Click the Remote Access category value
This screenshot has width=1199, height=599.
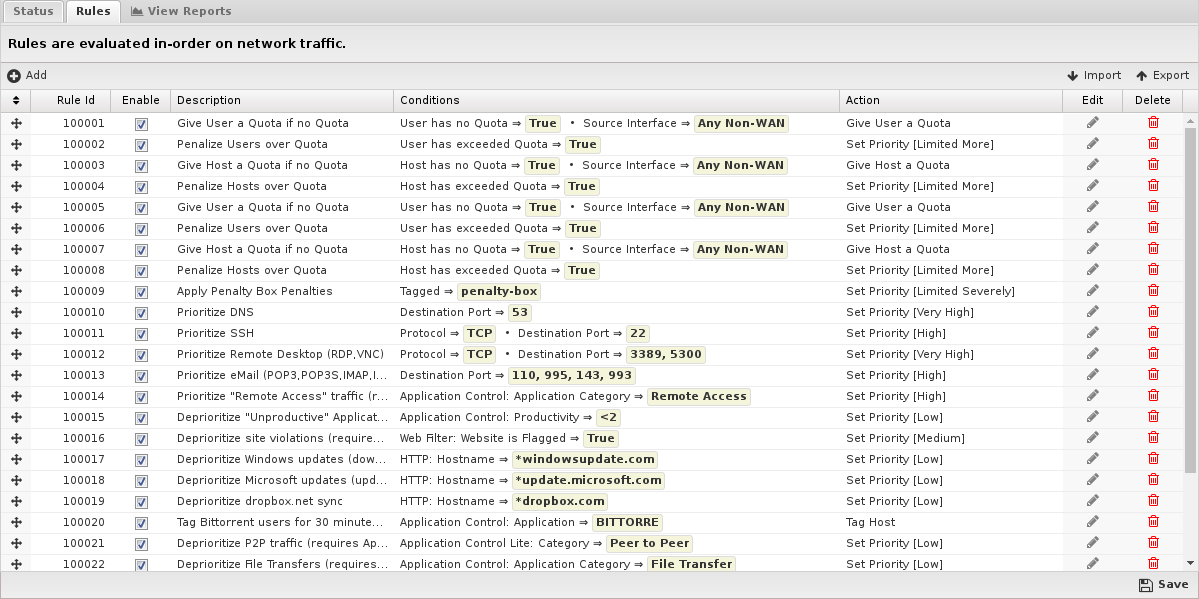698,396
